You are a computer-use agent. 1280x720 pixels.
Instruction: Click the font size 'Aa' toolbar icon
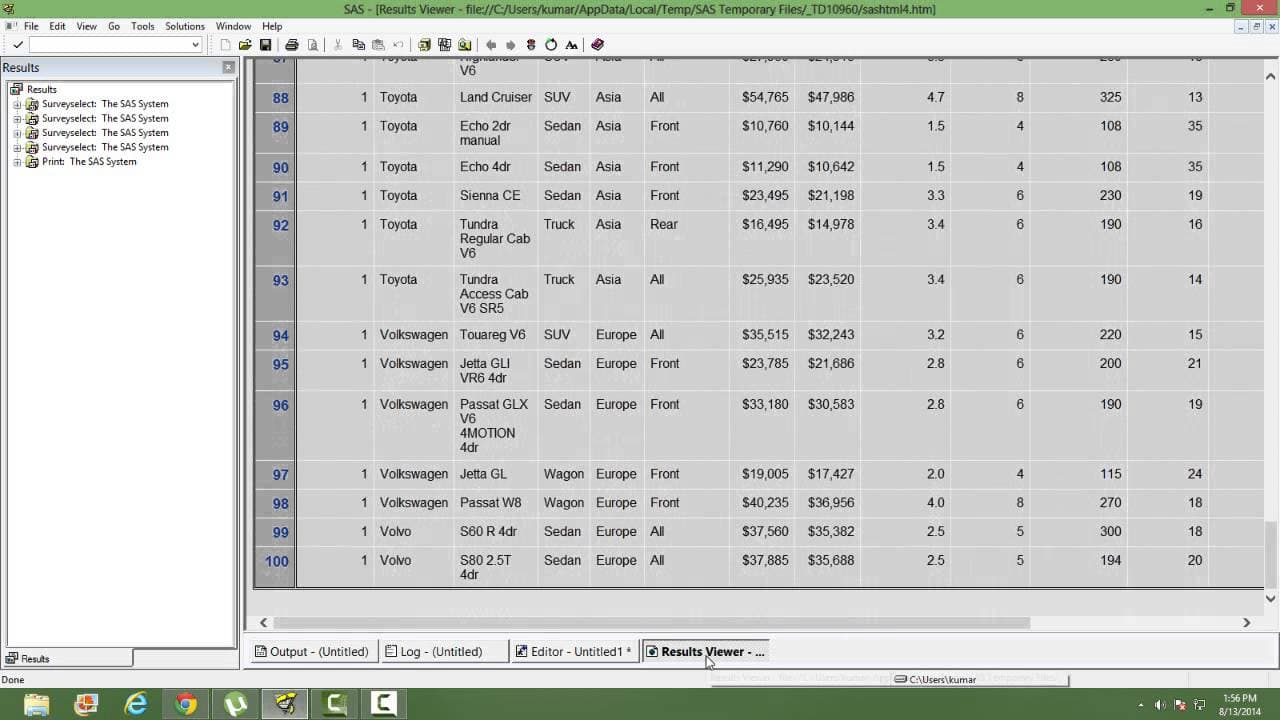[571, 45]
